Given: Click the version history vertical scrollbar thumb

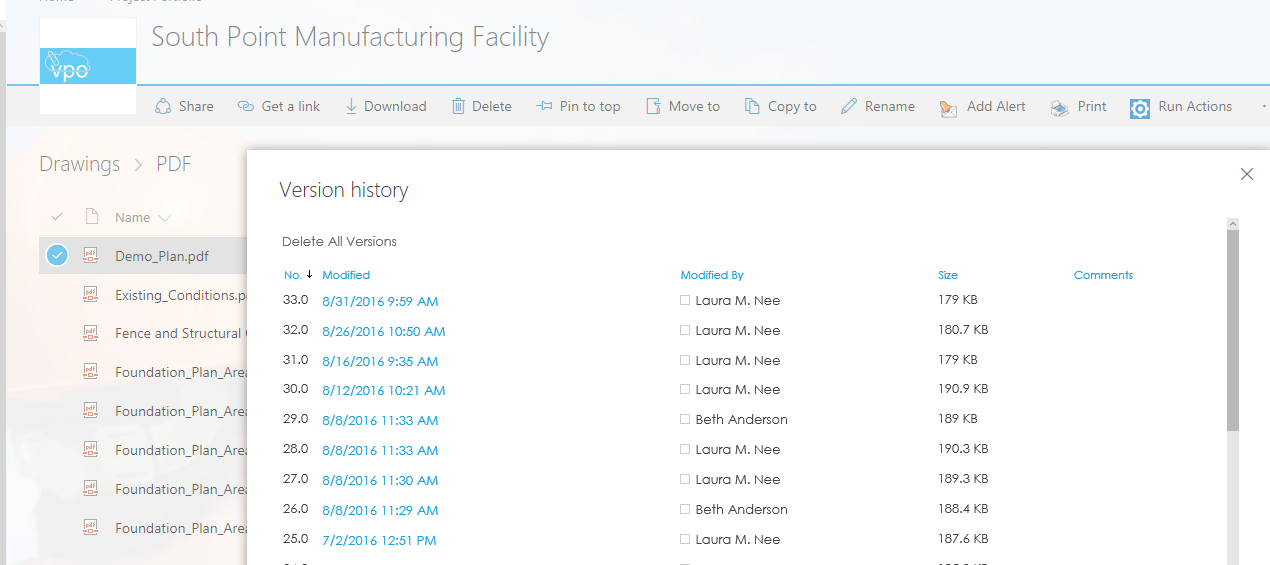Looking at the screenshot, I should 1233,330.
